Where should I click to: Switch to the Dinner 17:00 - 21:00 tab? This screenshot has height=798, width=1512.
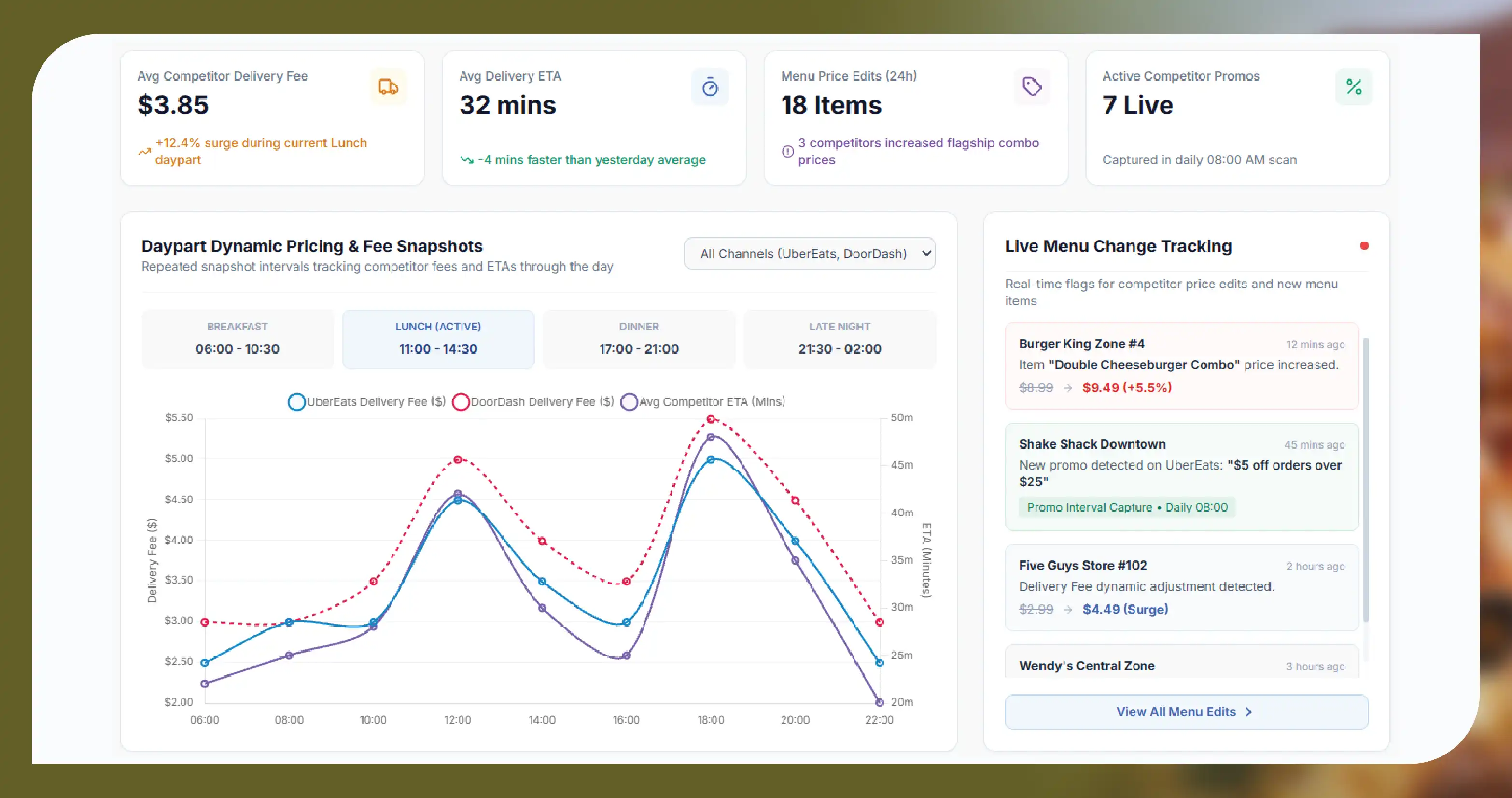pyautogui.click(x=639, y=339)
